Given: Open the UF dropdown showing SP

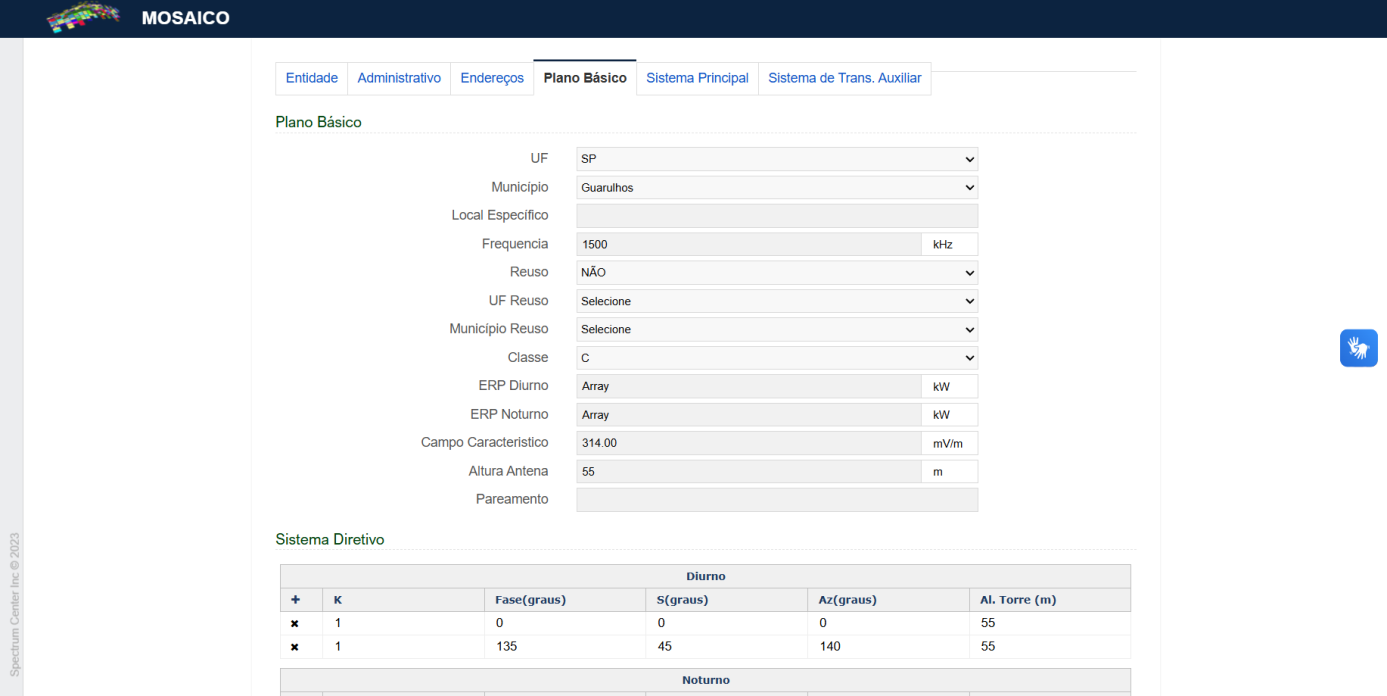Looking at the screenshot, I should [777, 159].
